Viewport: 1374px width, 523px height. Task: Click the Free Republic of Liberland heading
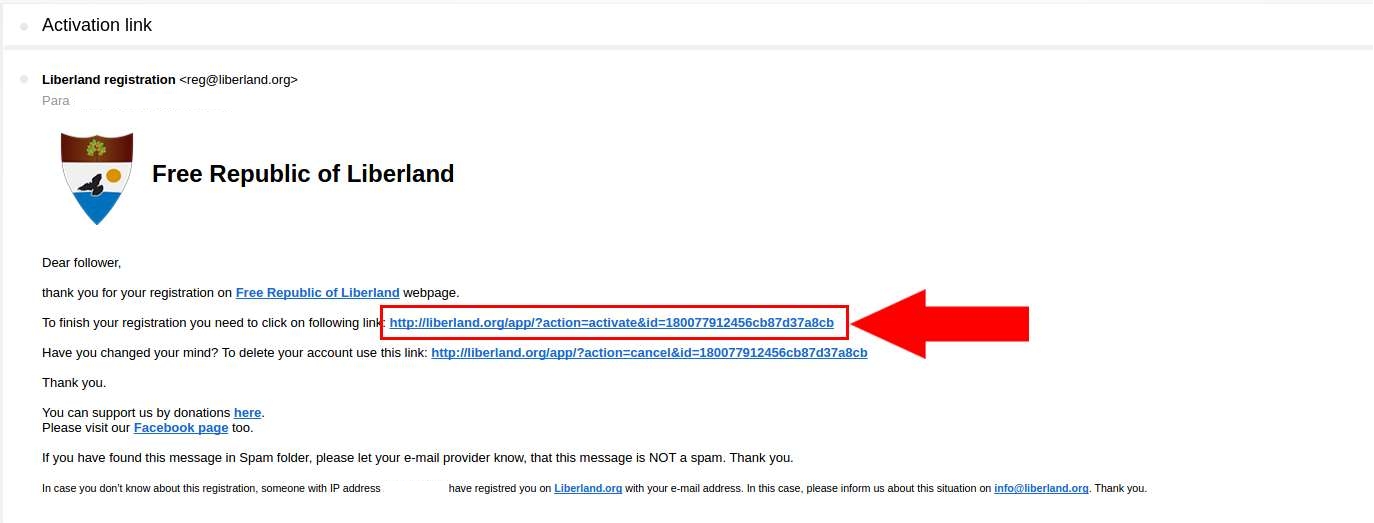pos(303,174)
